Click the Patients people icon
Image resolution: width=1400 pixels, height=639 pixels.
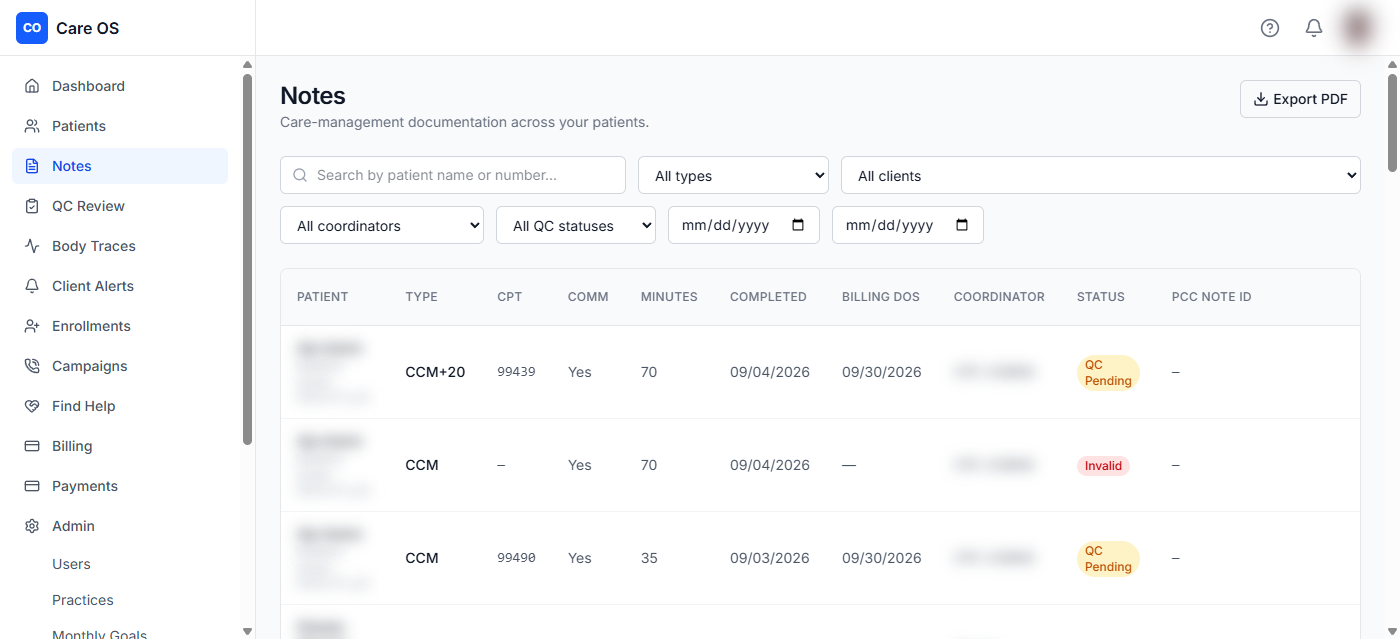click(32, 126)
